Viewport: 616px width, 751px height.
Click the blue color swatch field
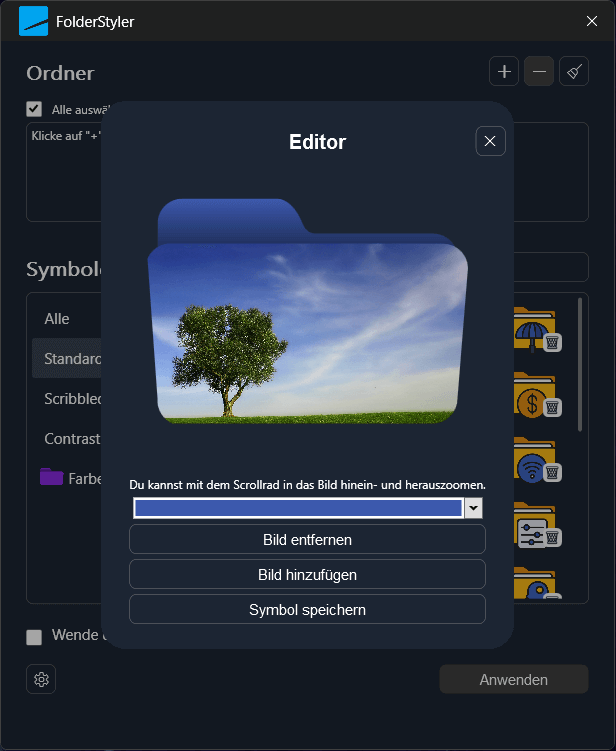[x=298, y=508]
